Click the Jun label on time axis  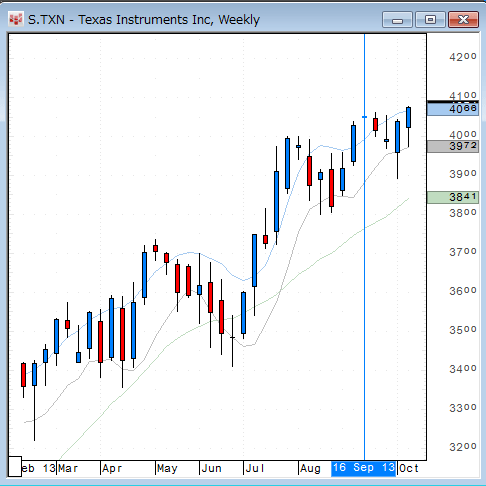212,469
